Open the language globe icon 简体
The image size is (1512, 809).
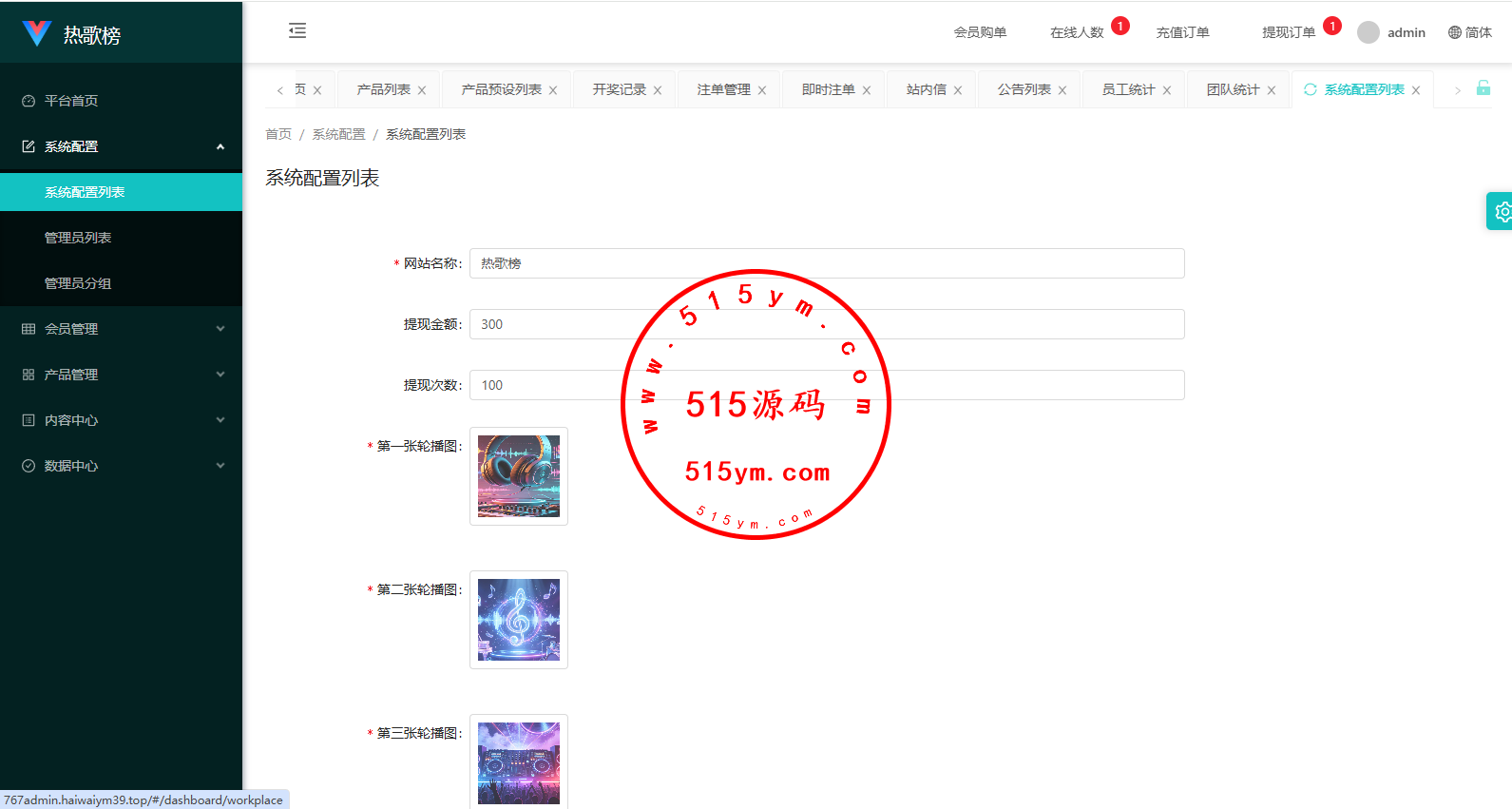[1469, 32]
